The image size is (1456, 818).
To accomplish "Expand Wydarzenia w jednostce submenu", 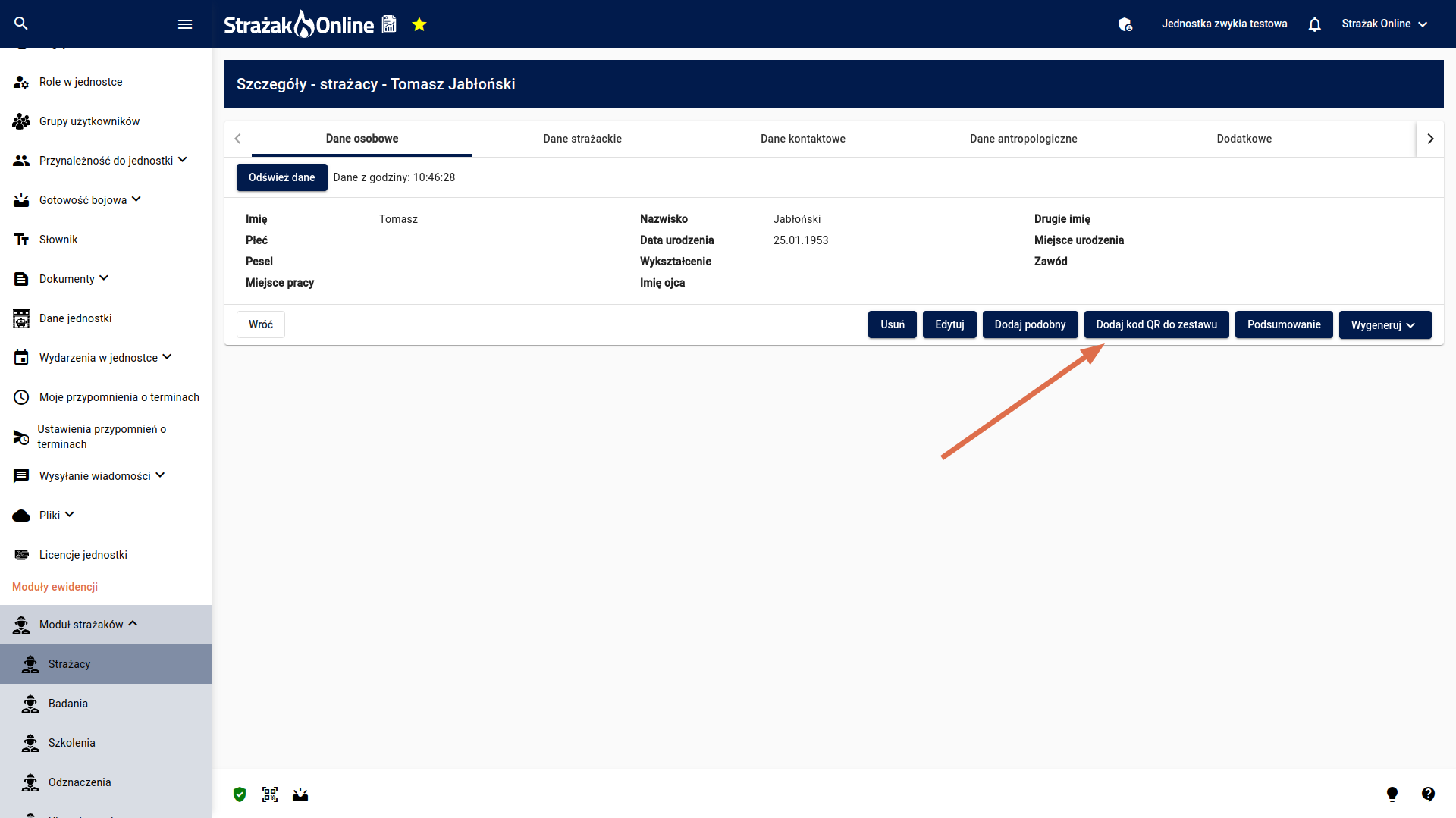I will point(167,357).
